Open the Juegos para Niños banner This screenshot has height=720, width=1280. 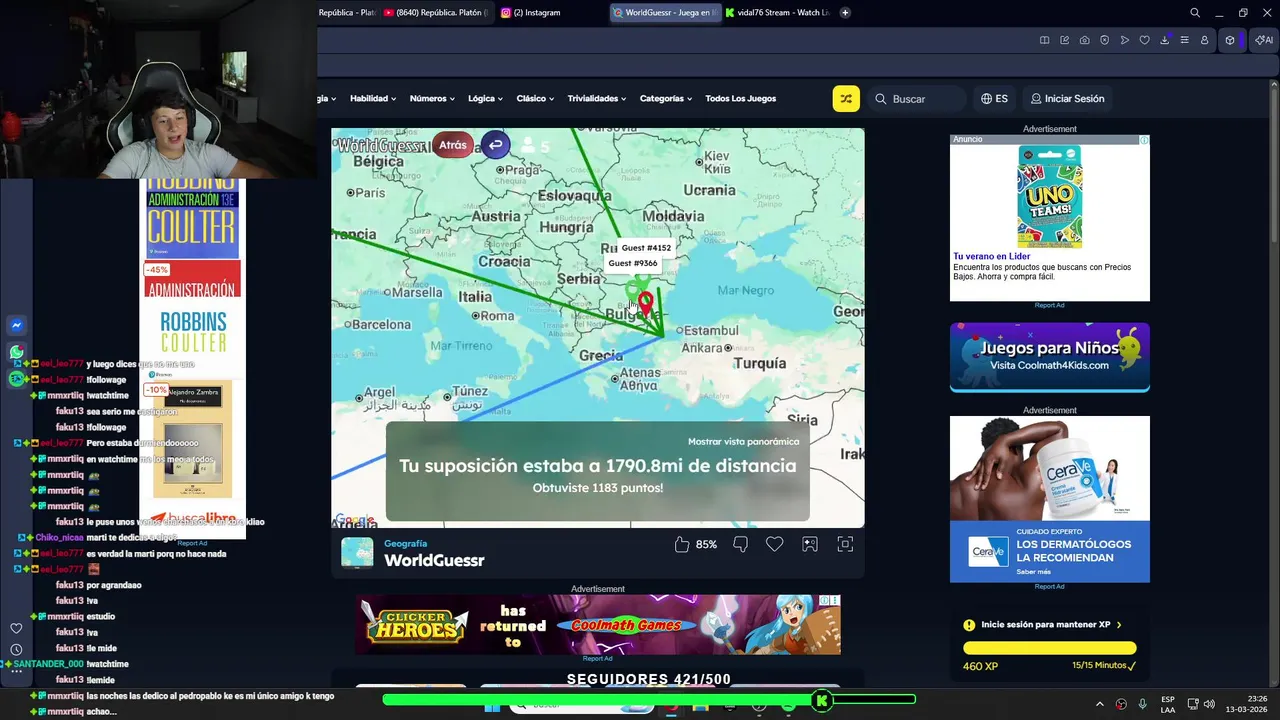[1049, 357]
